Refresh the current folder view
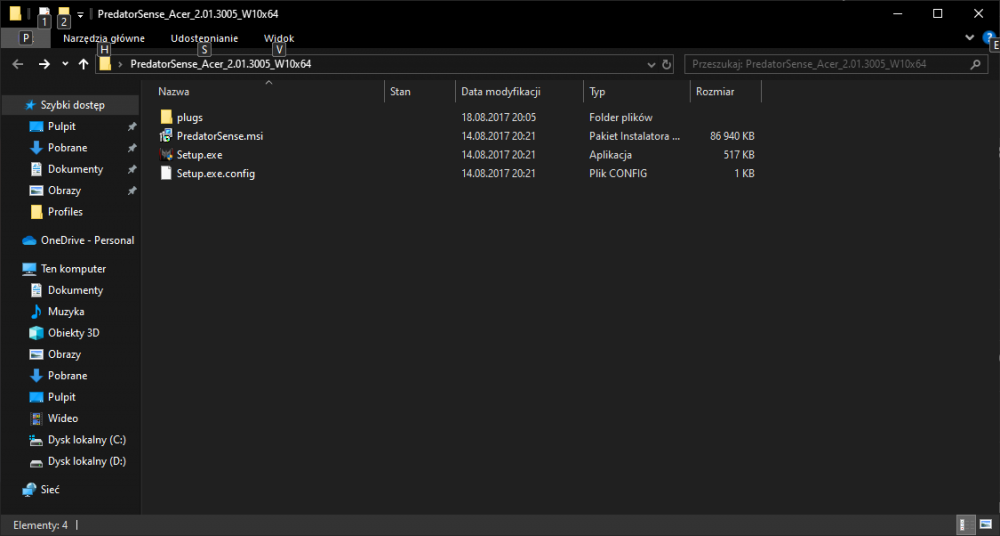Screen dimensions: 1000x536 tap(667, 64)
